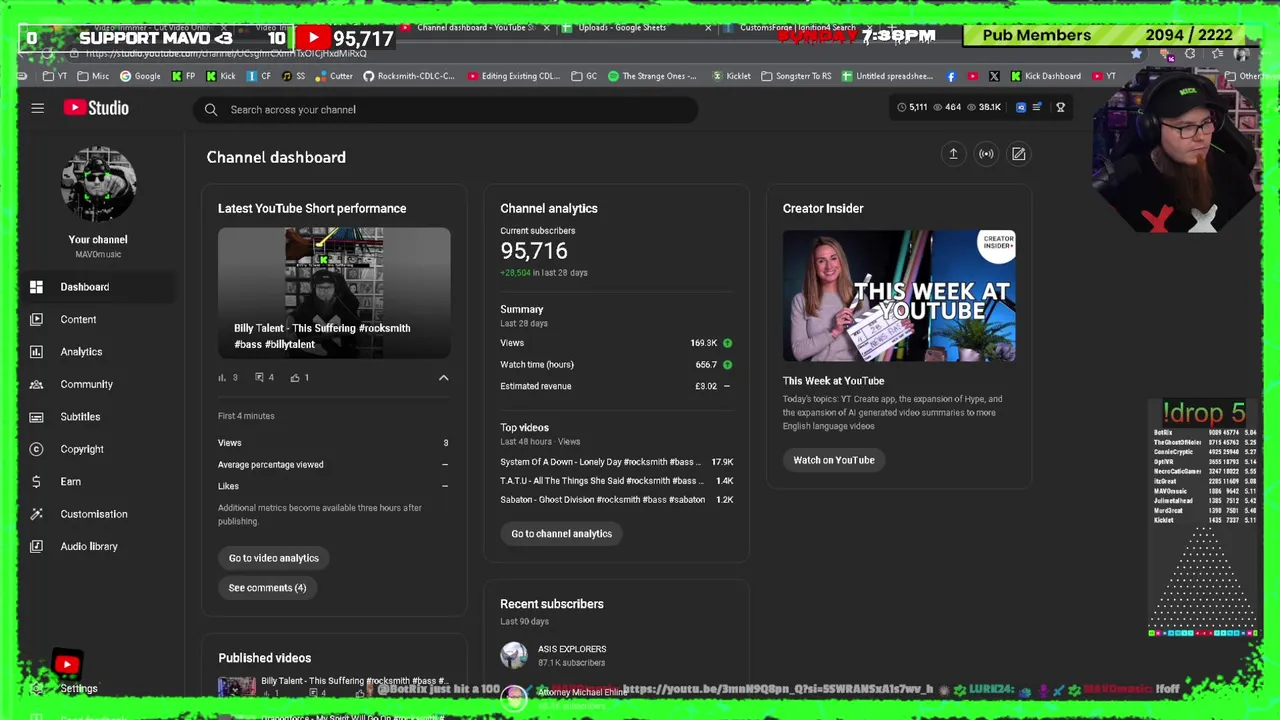Click the clock icon beside 5,111
The image size is (1280, 720).
(901, 107)
